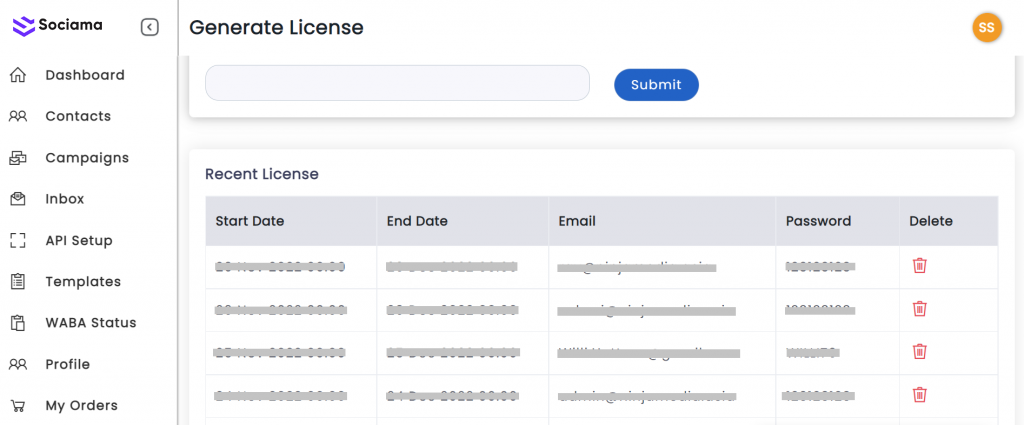Delete the first license row
The image size is (1024, 425).
click(920, 266)
